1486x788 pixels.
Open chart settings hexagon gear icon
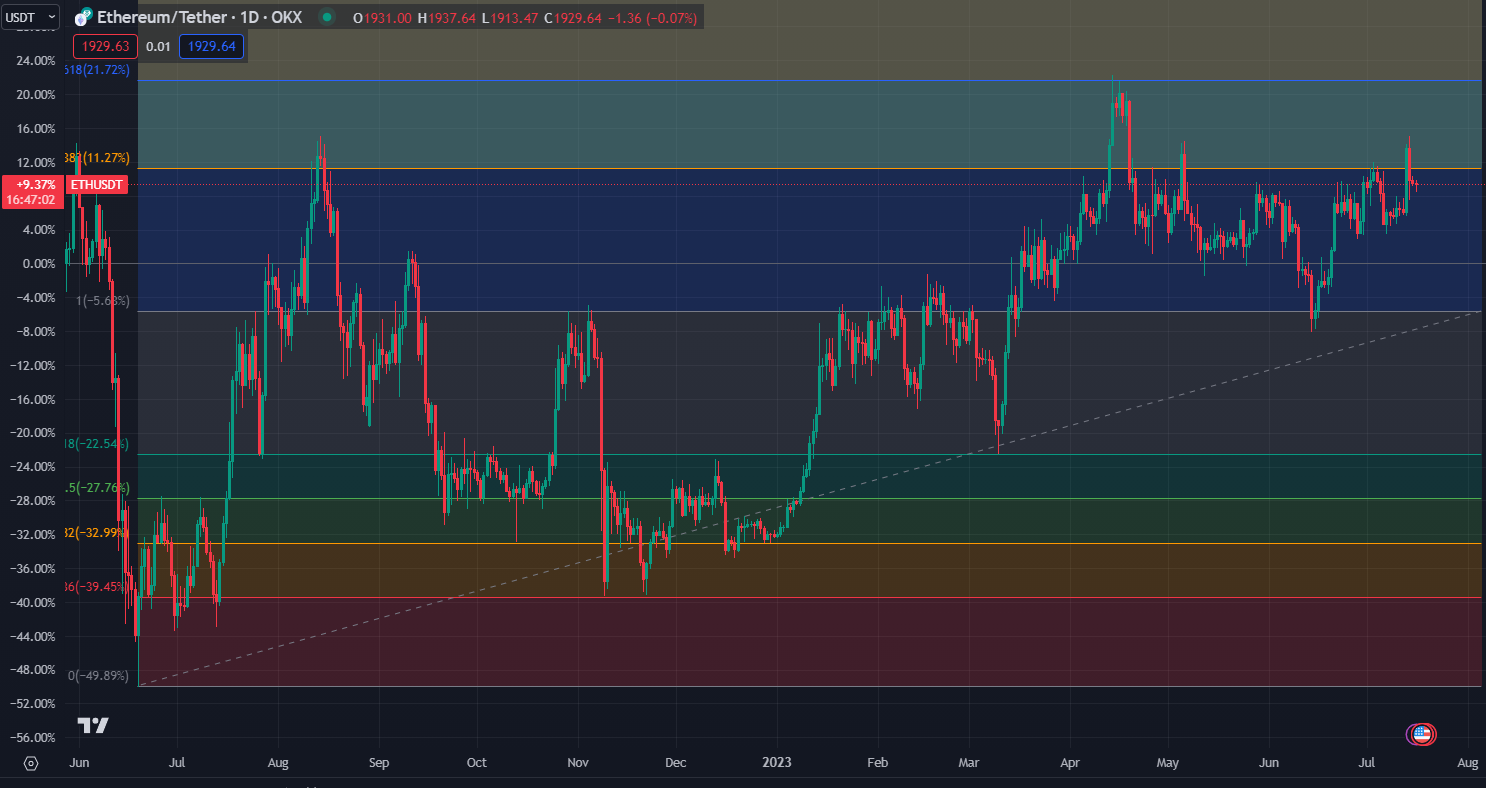pos(31,763)
